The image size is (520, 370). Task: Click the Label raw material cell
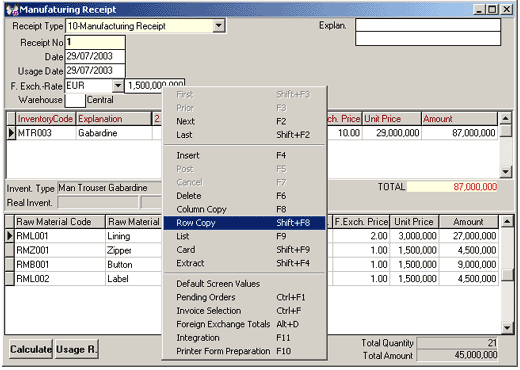[x=133, y=279]
